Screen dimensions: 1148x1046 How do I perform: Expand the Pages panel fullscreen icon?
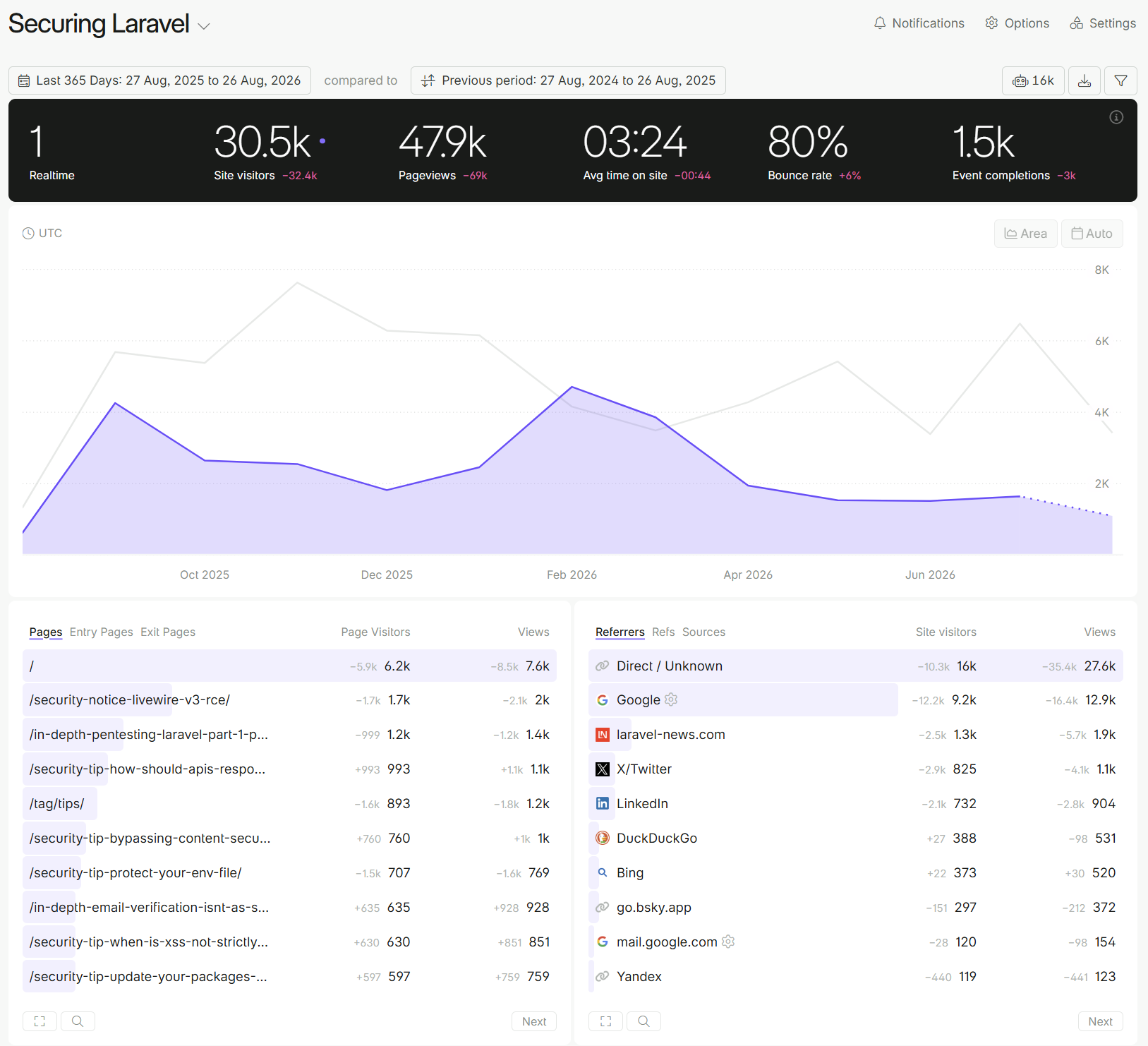(x=40, y=1021)
